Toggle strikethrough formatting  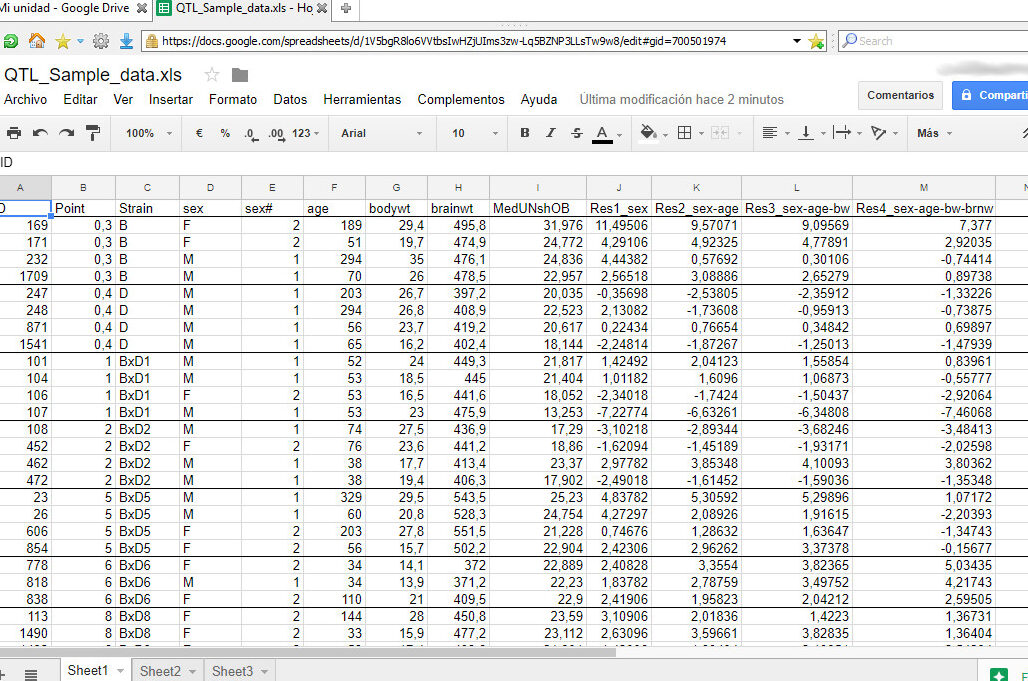coord(576,133)
